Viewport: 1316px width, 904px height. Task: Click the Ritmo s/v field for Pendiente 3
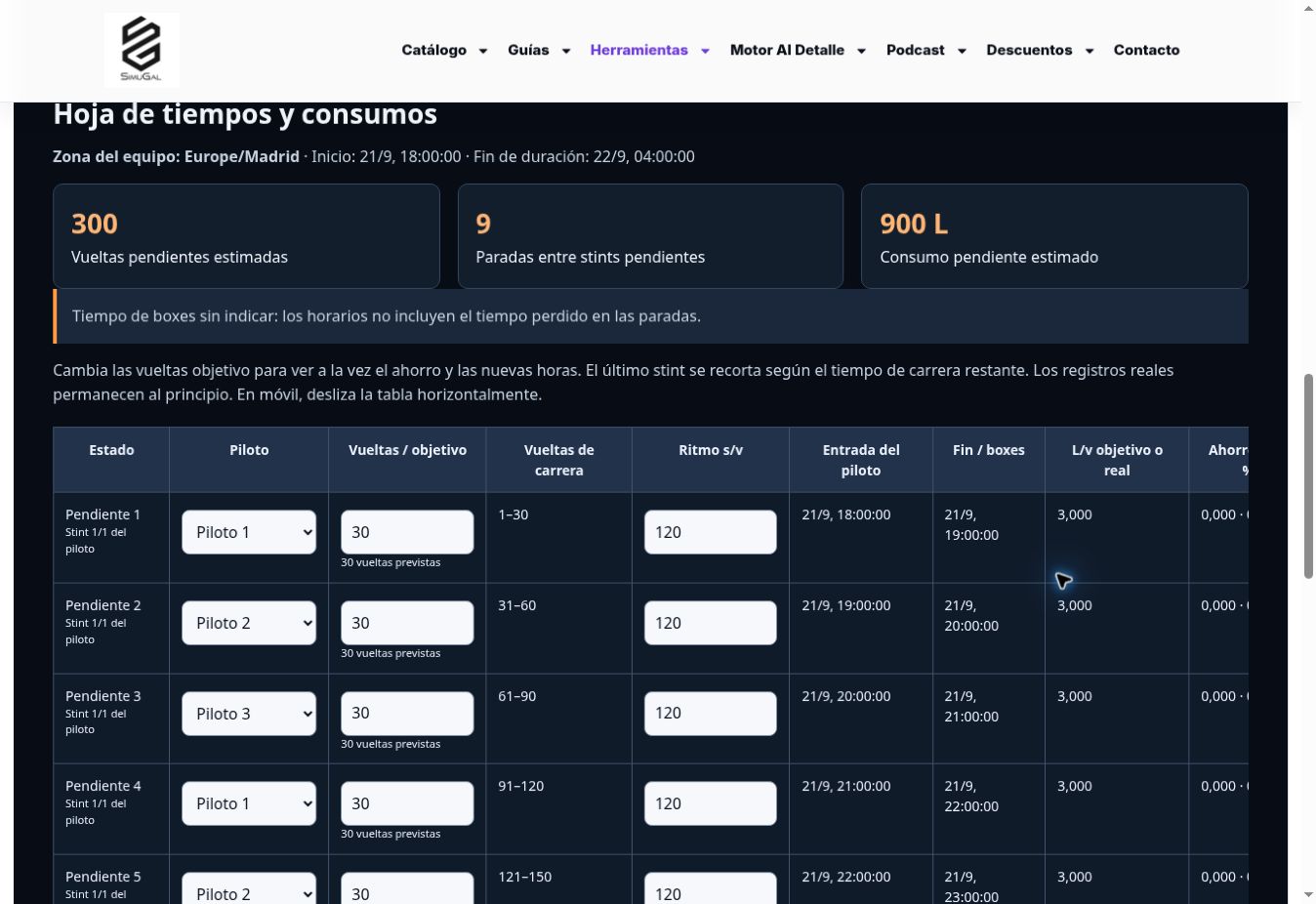coord(711,714)
